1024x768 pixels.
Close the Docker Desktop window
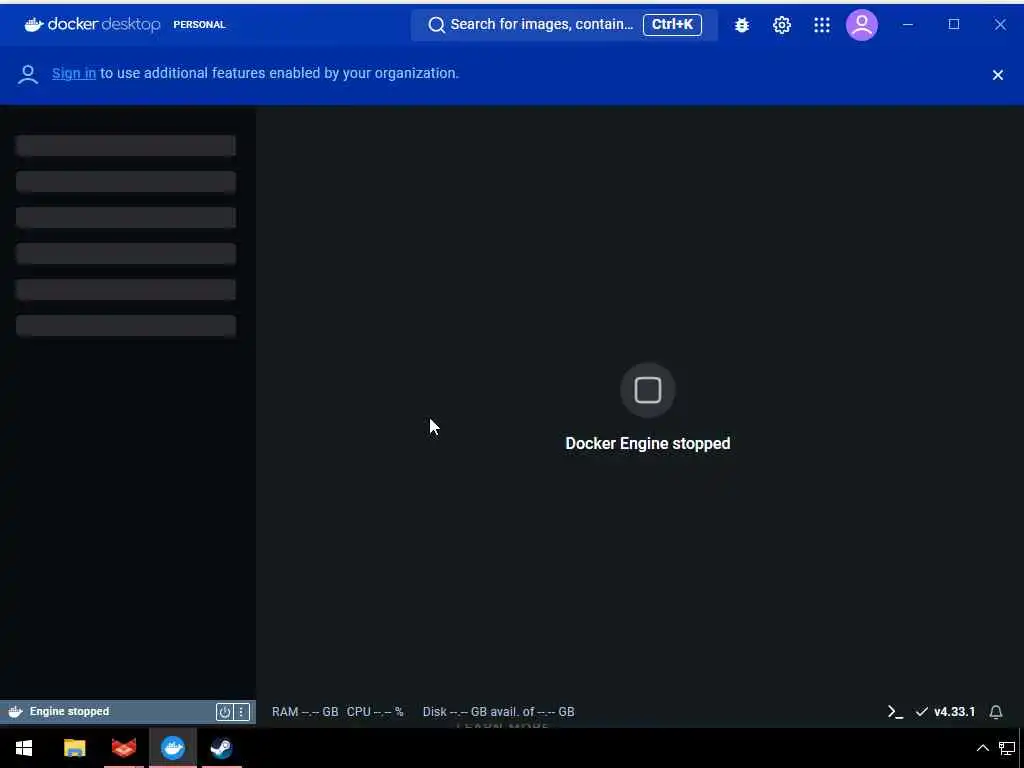click(x=1000, y=25)
